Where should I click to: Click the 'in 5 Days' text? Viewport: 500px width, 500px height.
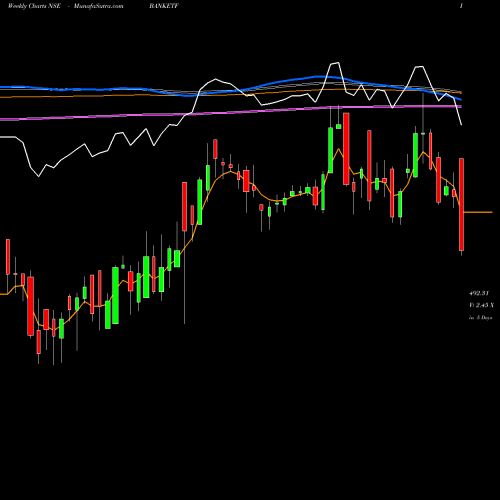click(480, 318)
